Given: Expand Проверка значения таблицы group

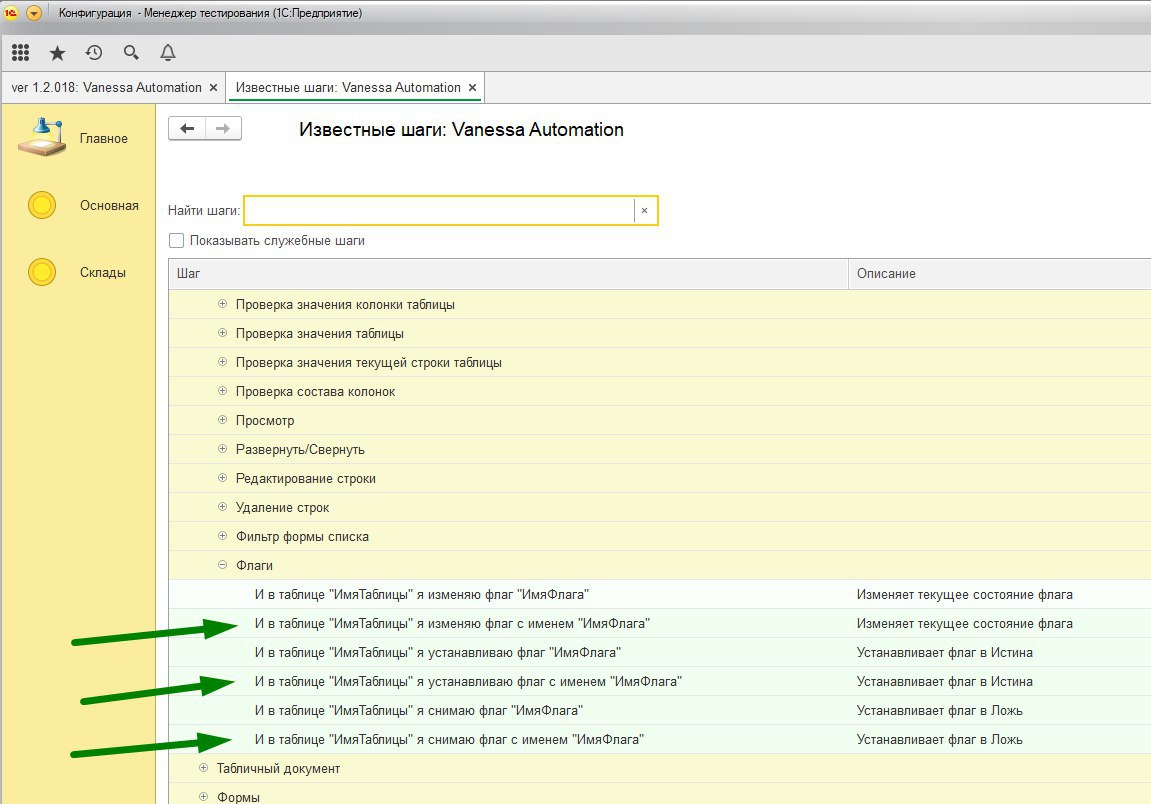Looking at the screenshot, I should (222, 333).
